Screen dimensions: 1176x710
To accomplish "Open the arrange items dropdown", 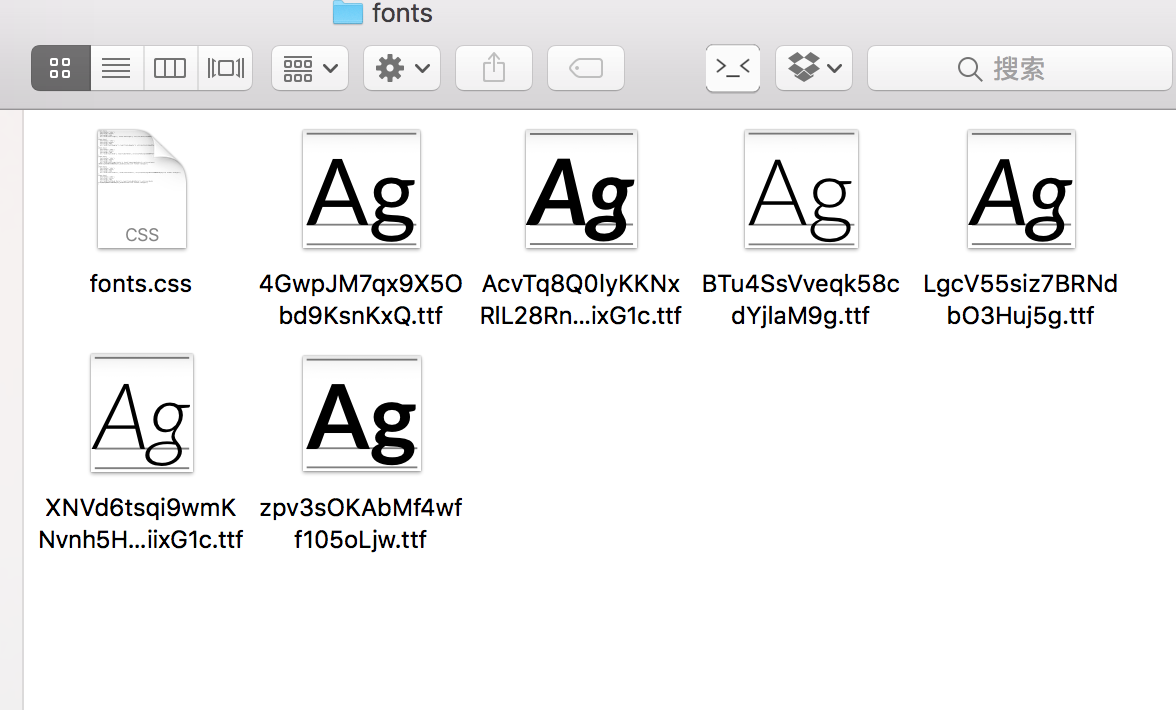I will coord(310,68).
